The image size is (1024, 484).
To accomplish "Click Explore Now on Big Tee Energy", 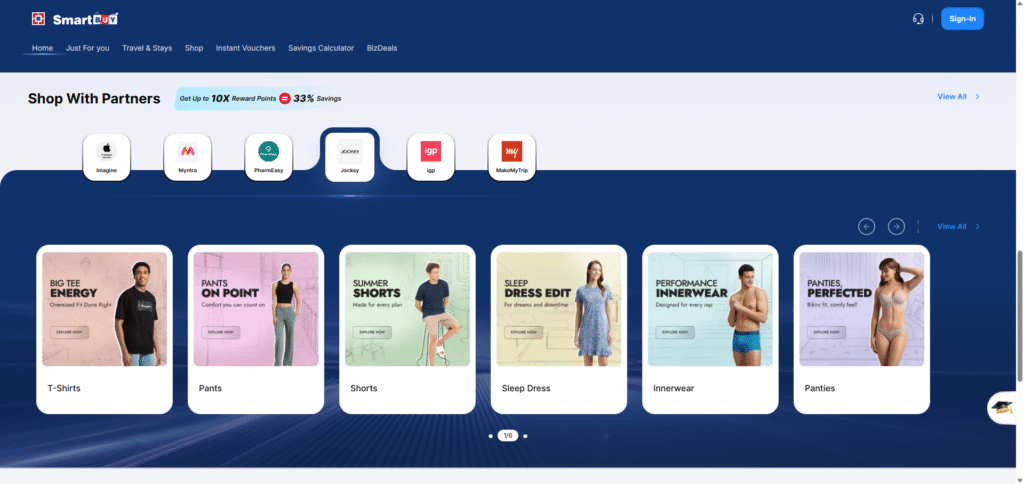I will point(69,332).
